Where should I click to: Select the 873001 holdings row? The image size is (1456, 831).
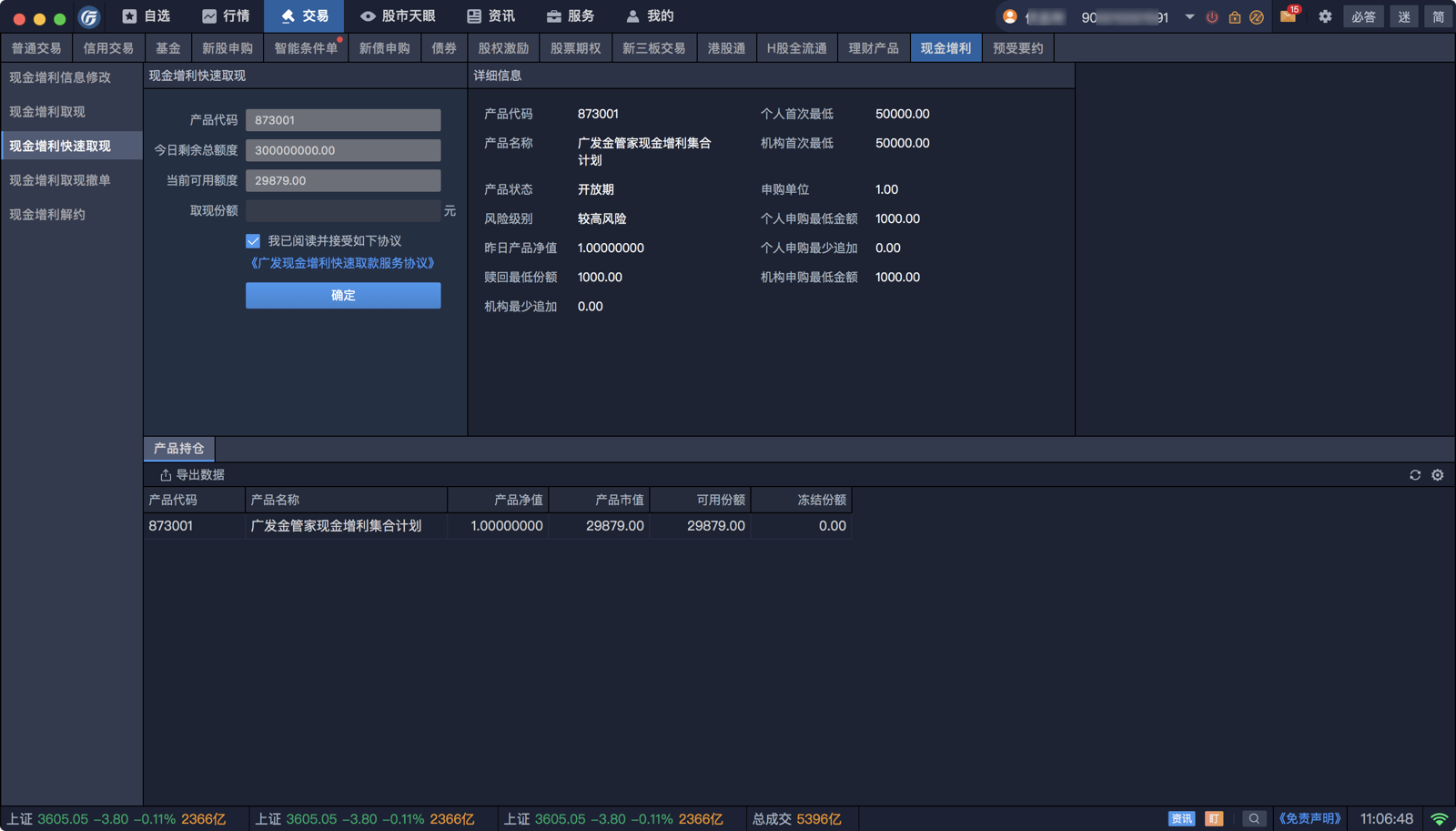tap(498, 526)
